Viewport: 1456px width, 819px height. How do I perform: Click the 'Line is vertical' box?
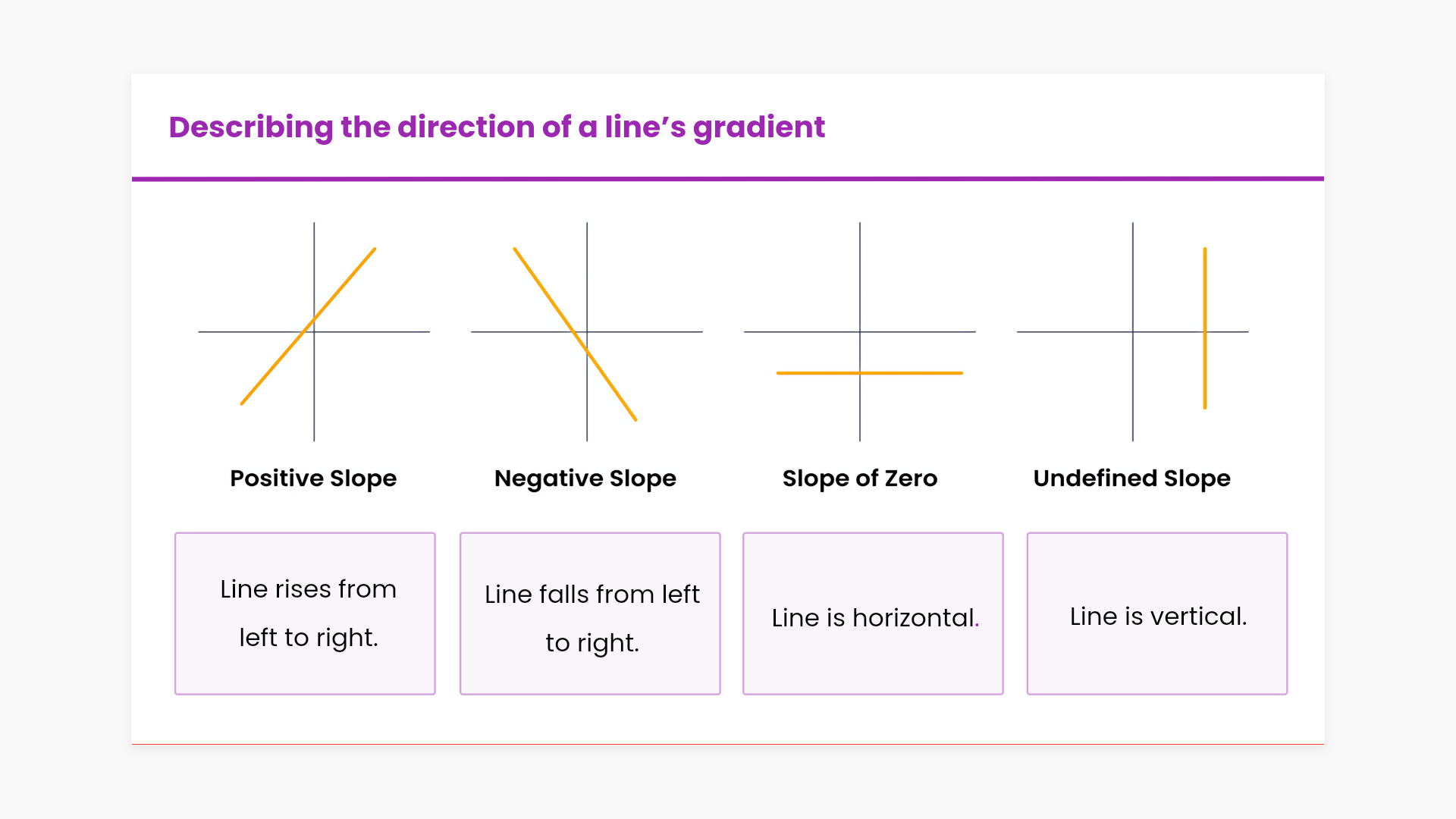[x=1157, y=613]
